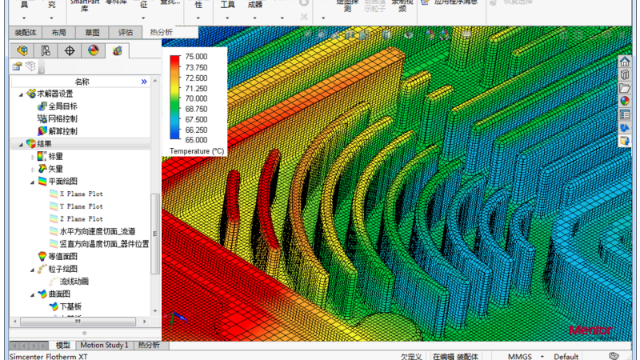640x360 pixels.
Task: Click the tree scroll down arrow
Action: [155, 311]
